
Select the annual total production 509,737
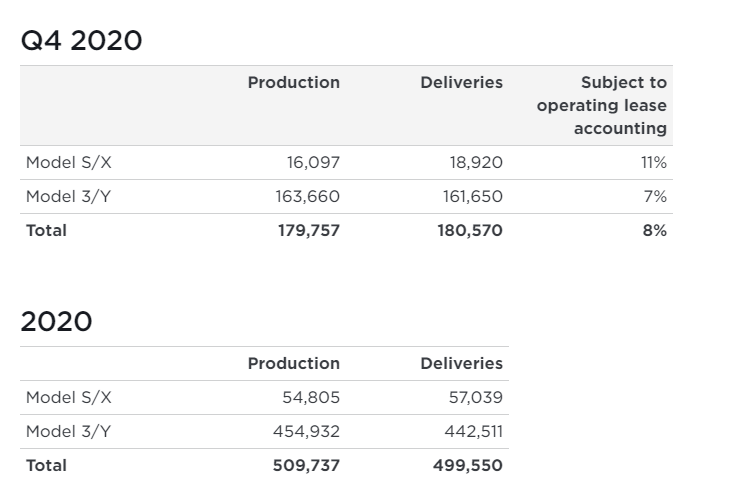[306, 465]
